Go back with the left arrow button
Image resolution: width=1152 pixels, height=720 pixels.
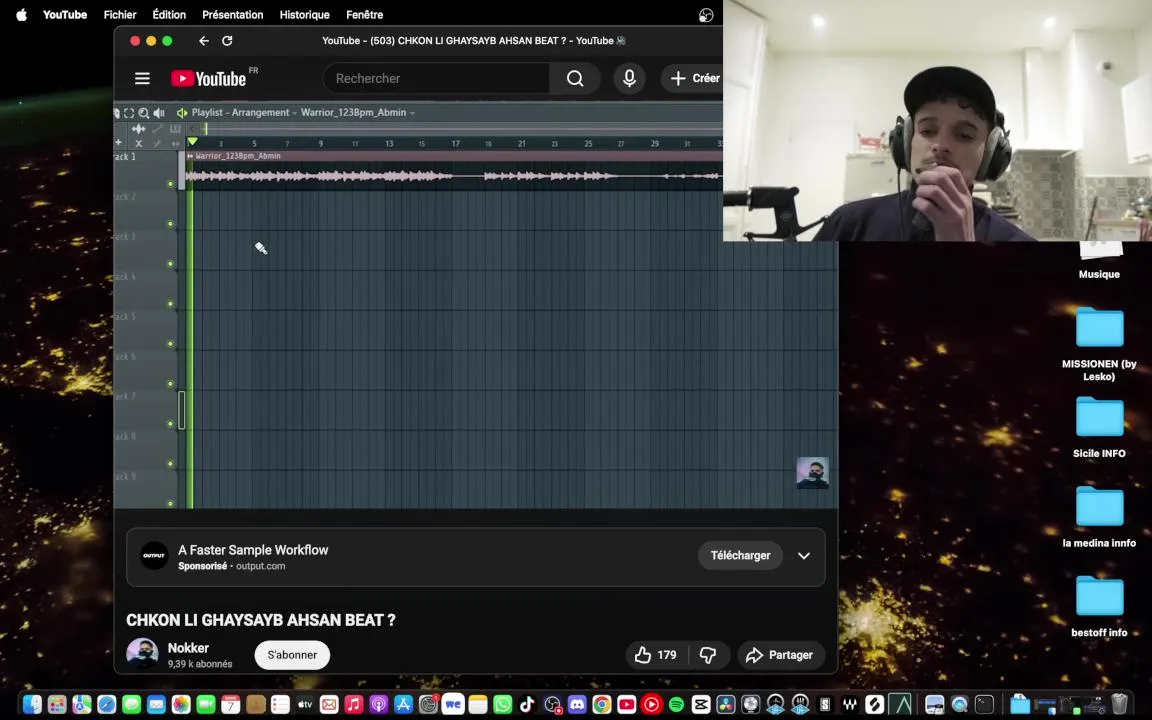click(x=204, y=40)
